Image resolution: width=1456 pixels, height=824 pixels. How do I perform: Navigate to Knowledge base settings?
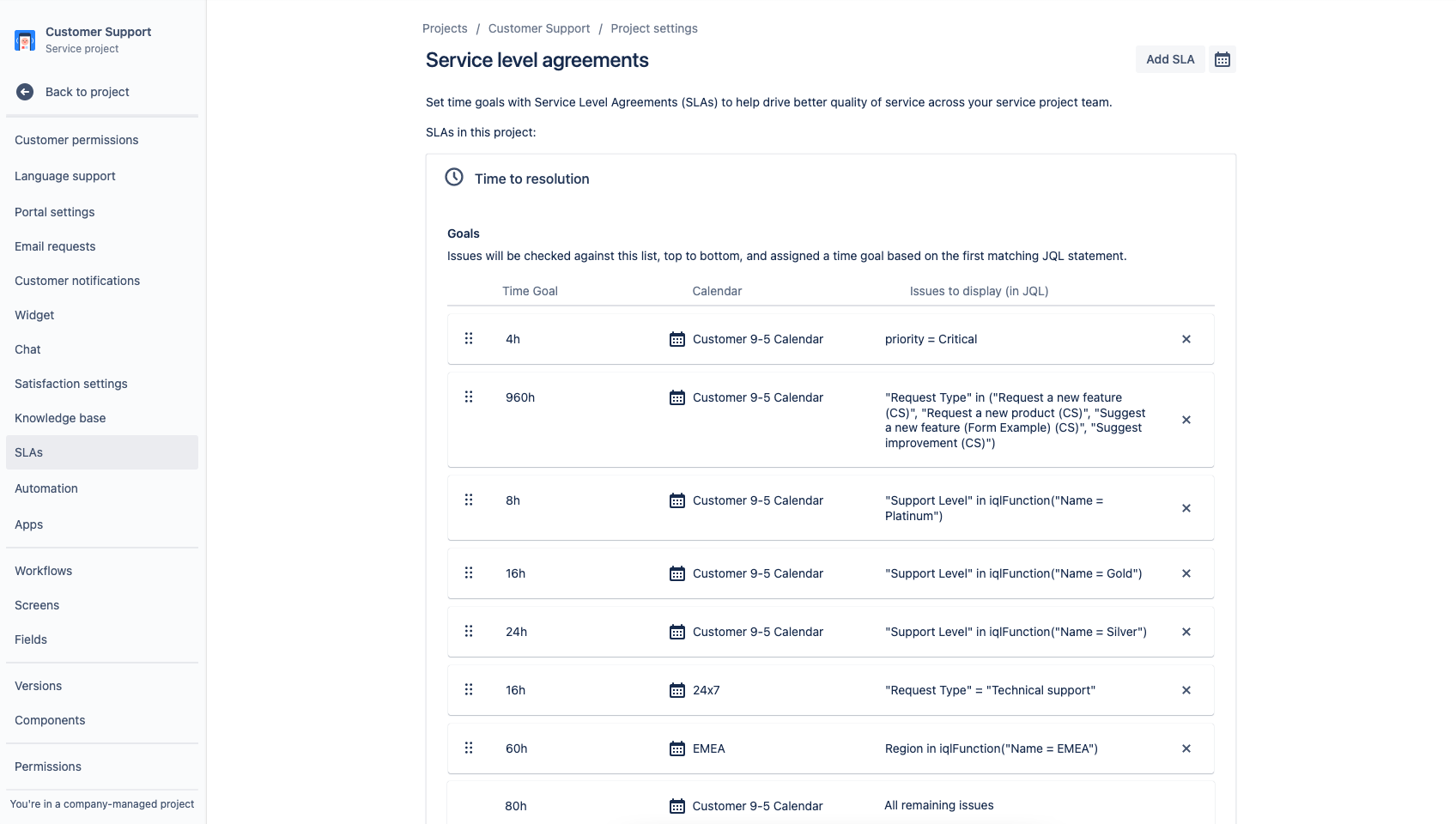[60, 418]
